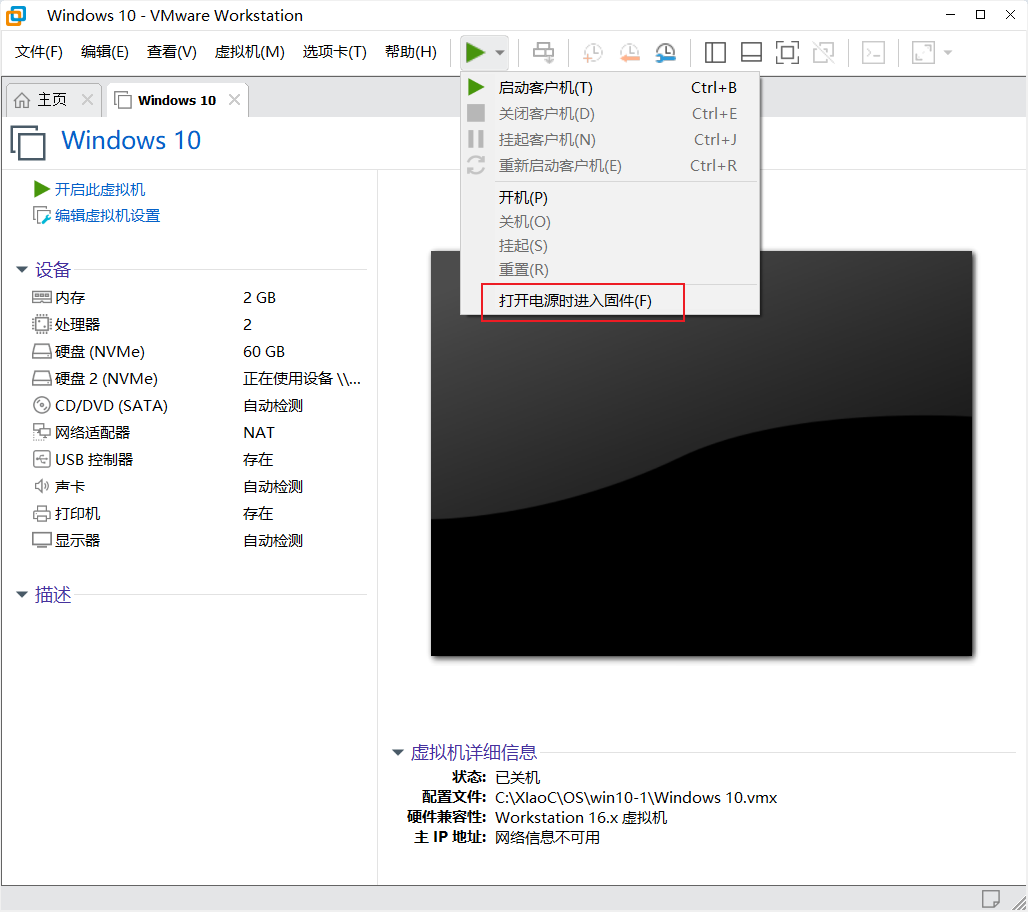
Task: Collapse the 设备 section
Action: 22,269
